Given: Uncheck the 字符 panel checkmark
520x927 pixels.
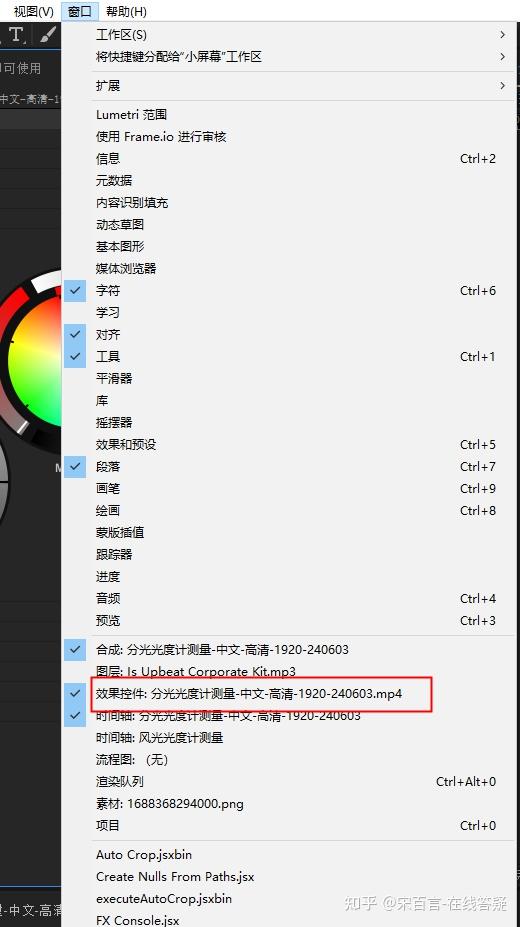Looking at the screenshot, I should tap(75, 290).
